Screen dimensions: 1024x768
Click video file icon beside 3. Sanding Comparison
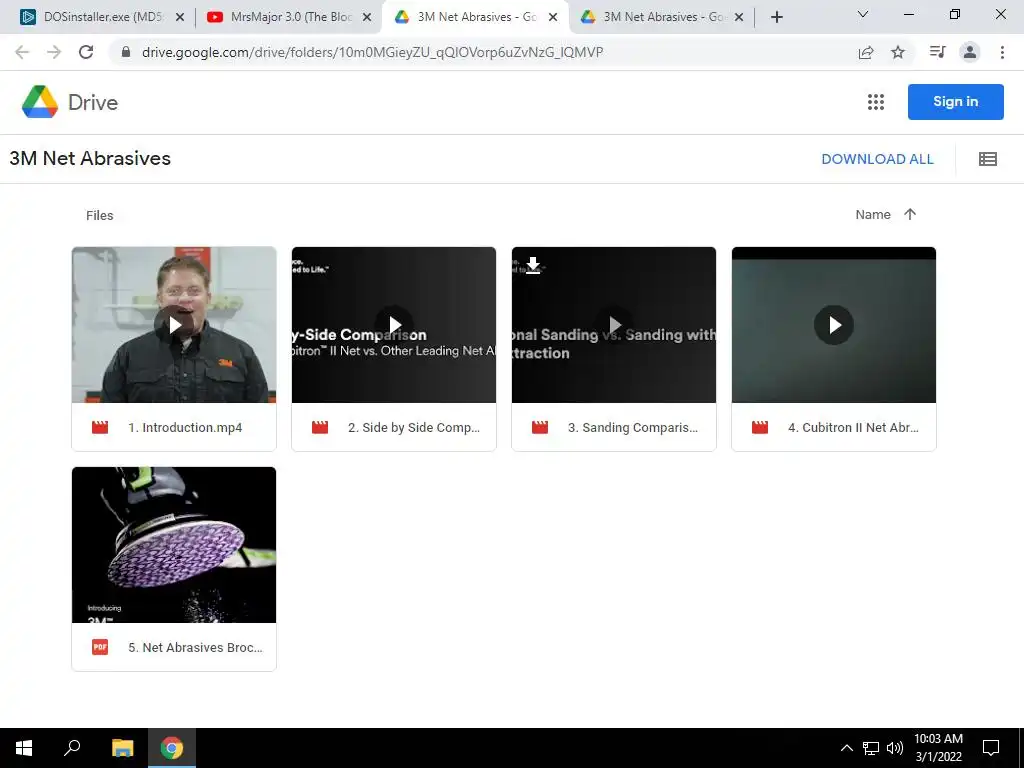point(540,428)
